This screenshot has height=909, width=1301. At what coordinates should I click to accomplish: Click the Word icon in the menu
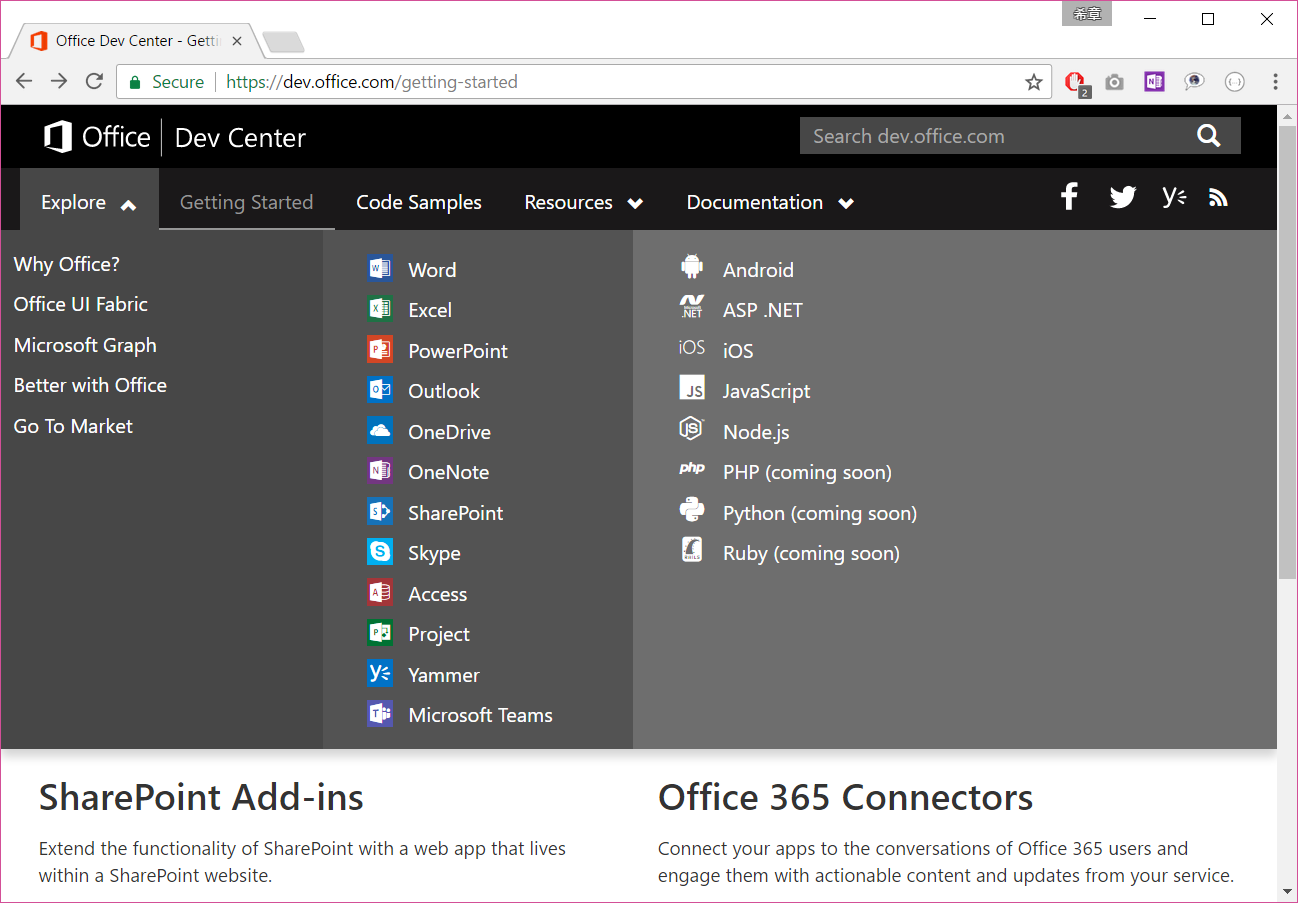coord(380,269)
